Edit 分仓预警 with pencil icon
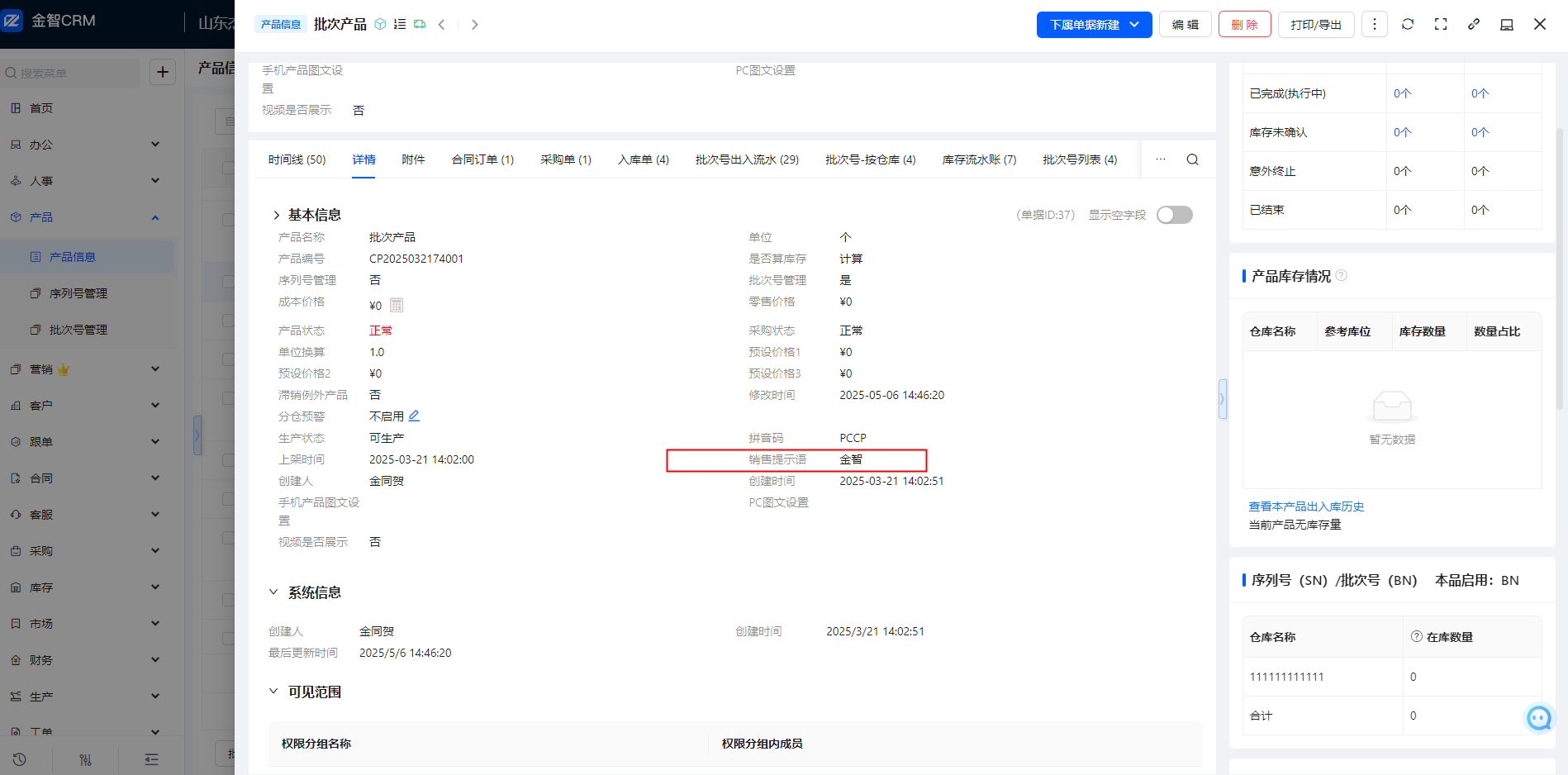The image size is (1568, 775). (x=415, y=416)
